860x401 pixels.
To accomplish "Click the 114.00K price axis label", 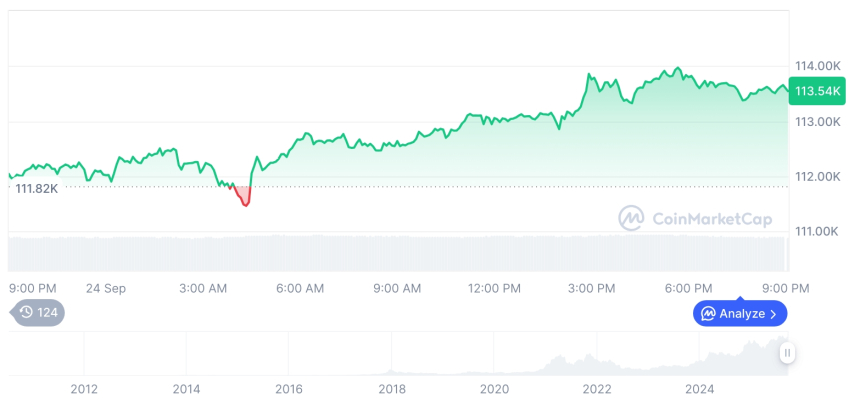I will pyautogui.click(x=817, y=66).
